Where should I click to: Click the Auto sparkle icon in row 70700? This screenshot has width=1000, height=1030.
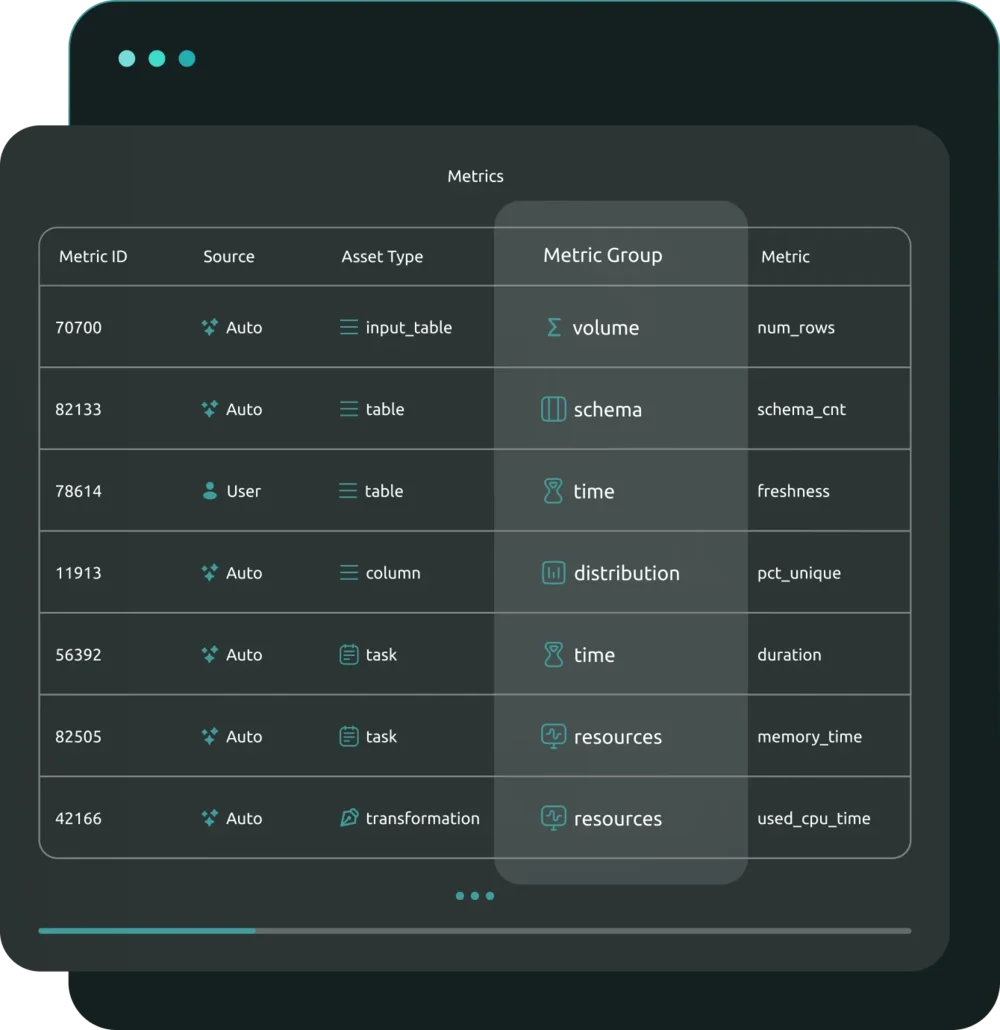tap(210, 327)
